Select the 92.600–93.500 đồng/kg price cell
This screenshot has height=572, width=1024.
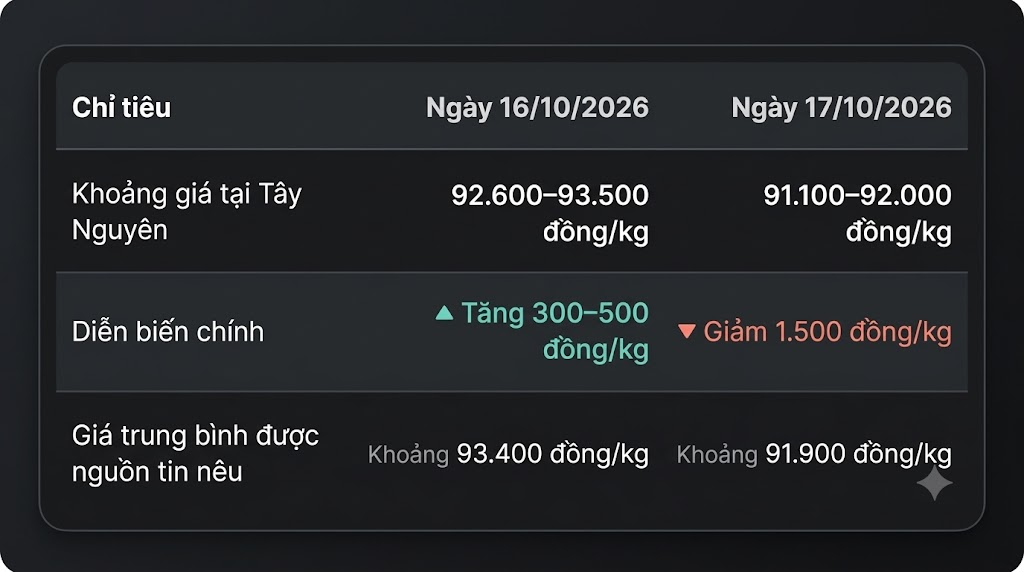click(x=550, y=213)
